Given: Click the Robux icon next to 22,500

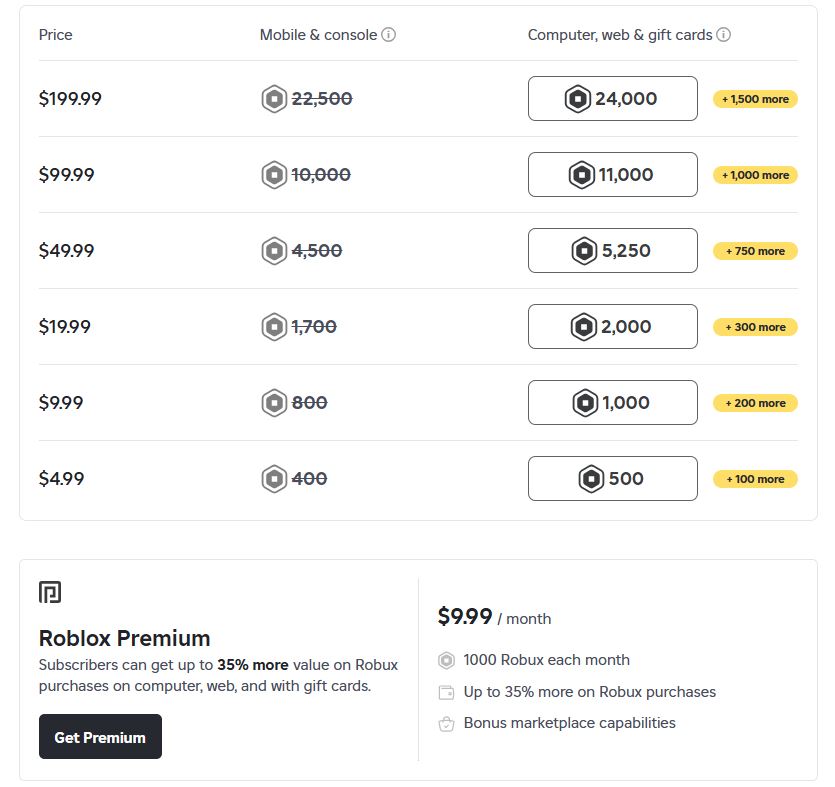Looking at the screenshot, I should (x=273, y=98).
